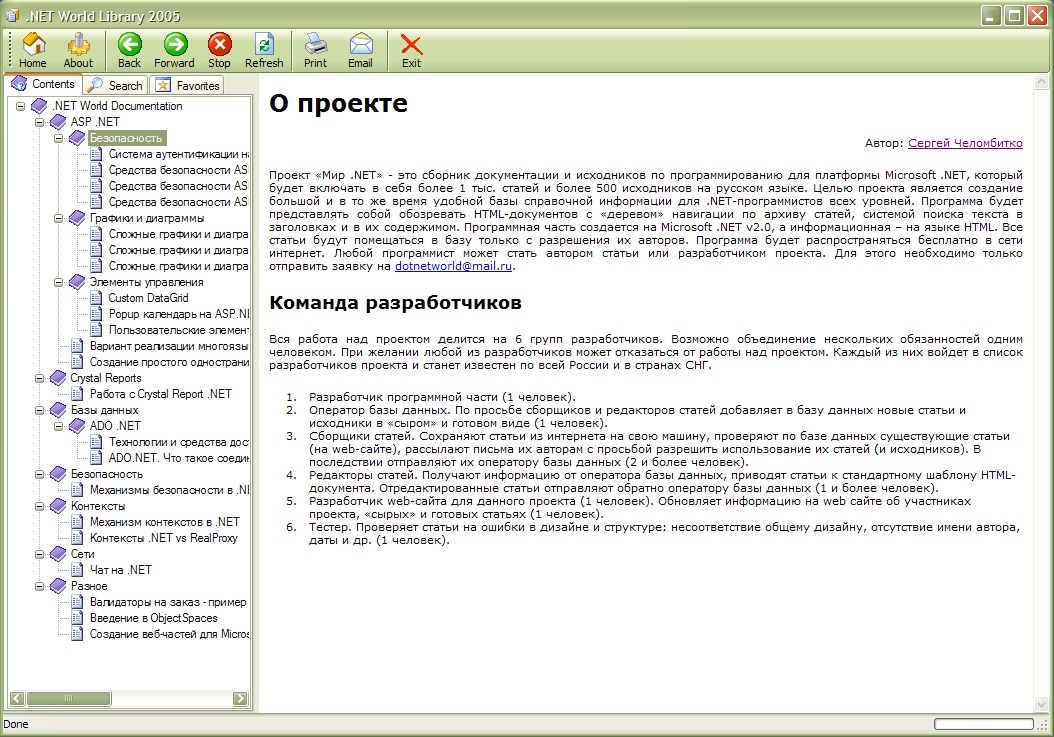Collapse the ASP .NET tree node
The height and width of the screenshot is (737, 1054).
[40, 122]
